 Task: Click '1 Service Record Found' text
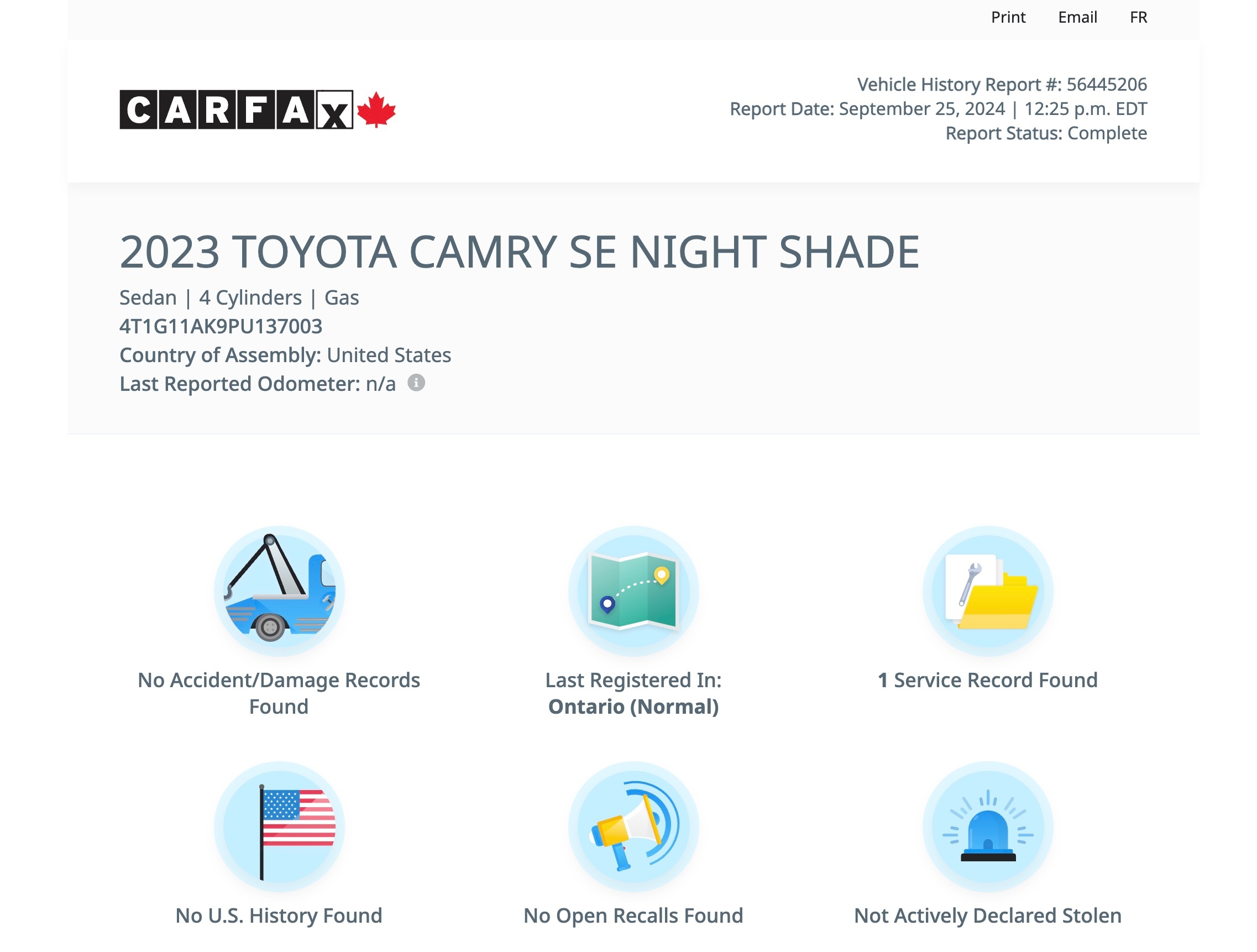tap(988, 680)
